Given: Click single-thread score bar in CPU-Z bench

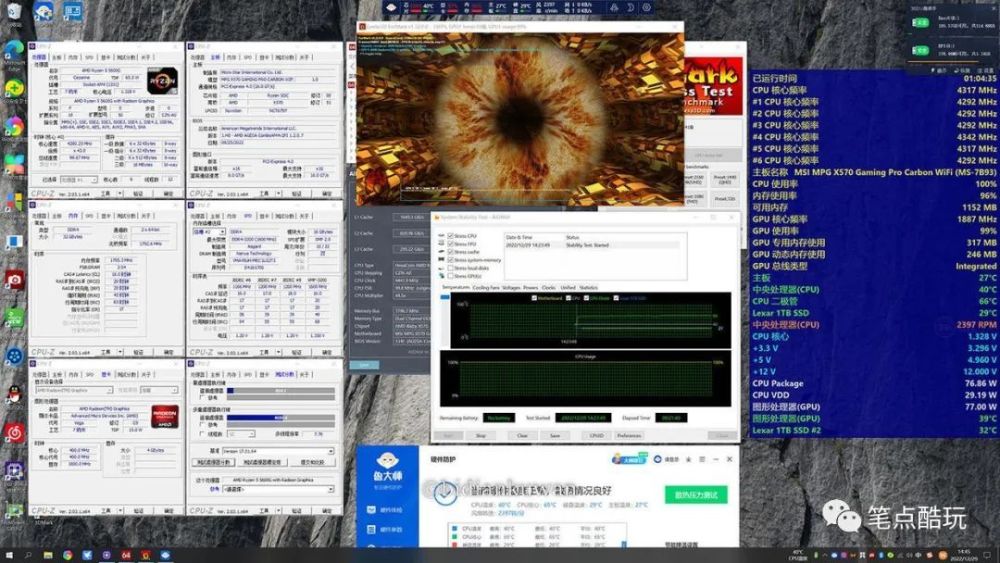Looking at the screenshot, I should point(281,391).
